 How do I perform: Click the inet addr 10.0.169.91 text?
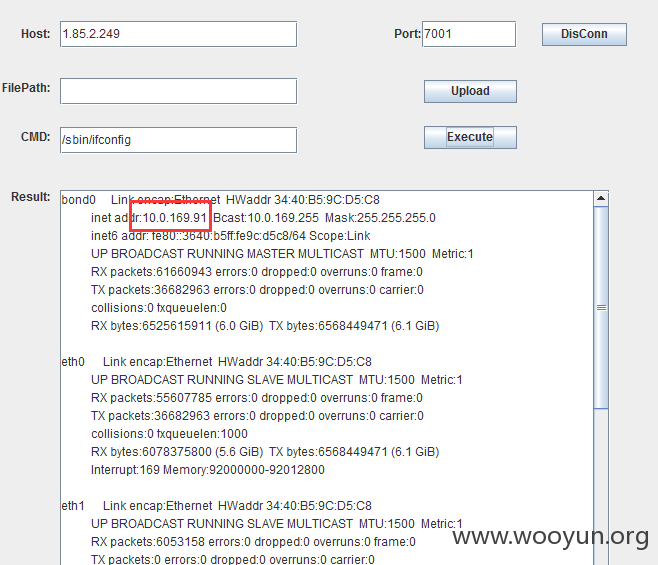(x=149, y=218)
